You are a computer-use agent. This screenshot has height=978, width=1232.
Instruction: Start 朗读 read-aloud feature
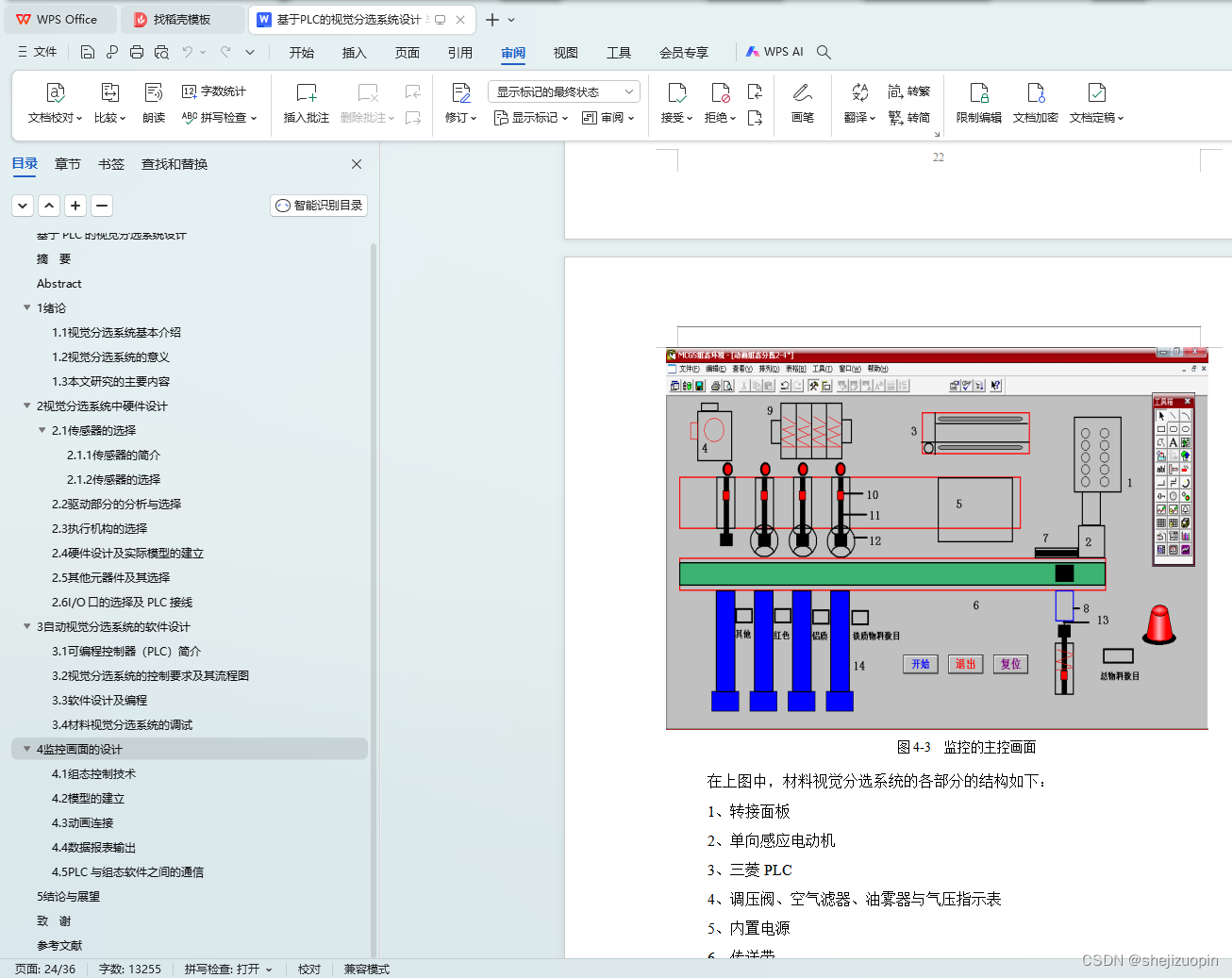pyautogui.click(x=154, y=104)
